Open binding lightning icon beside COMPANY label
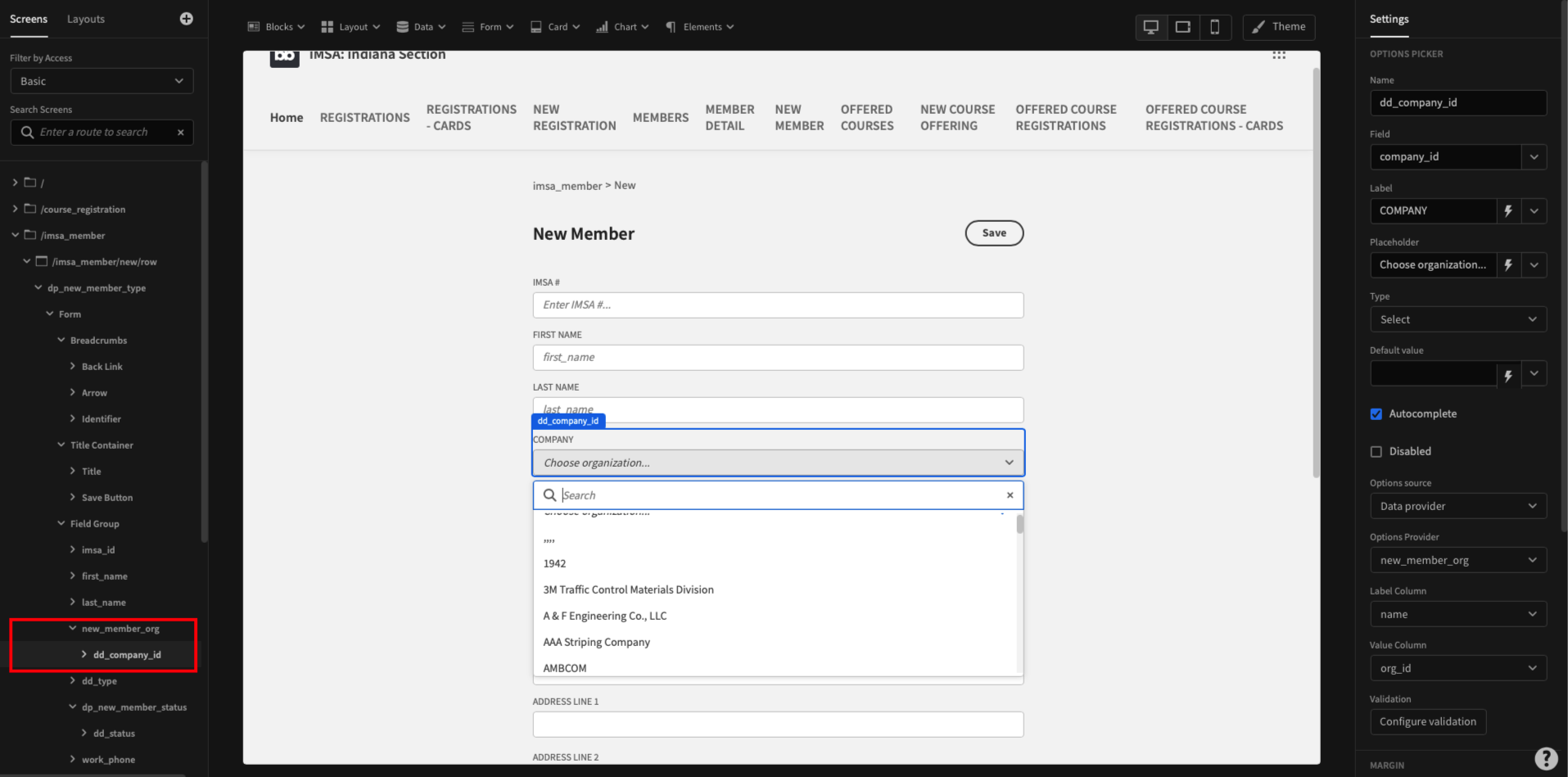 (x=1509, y=210)
